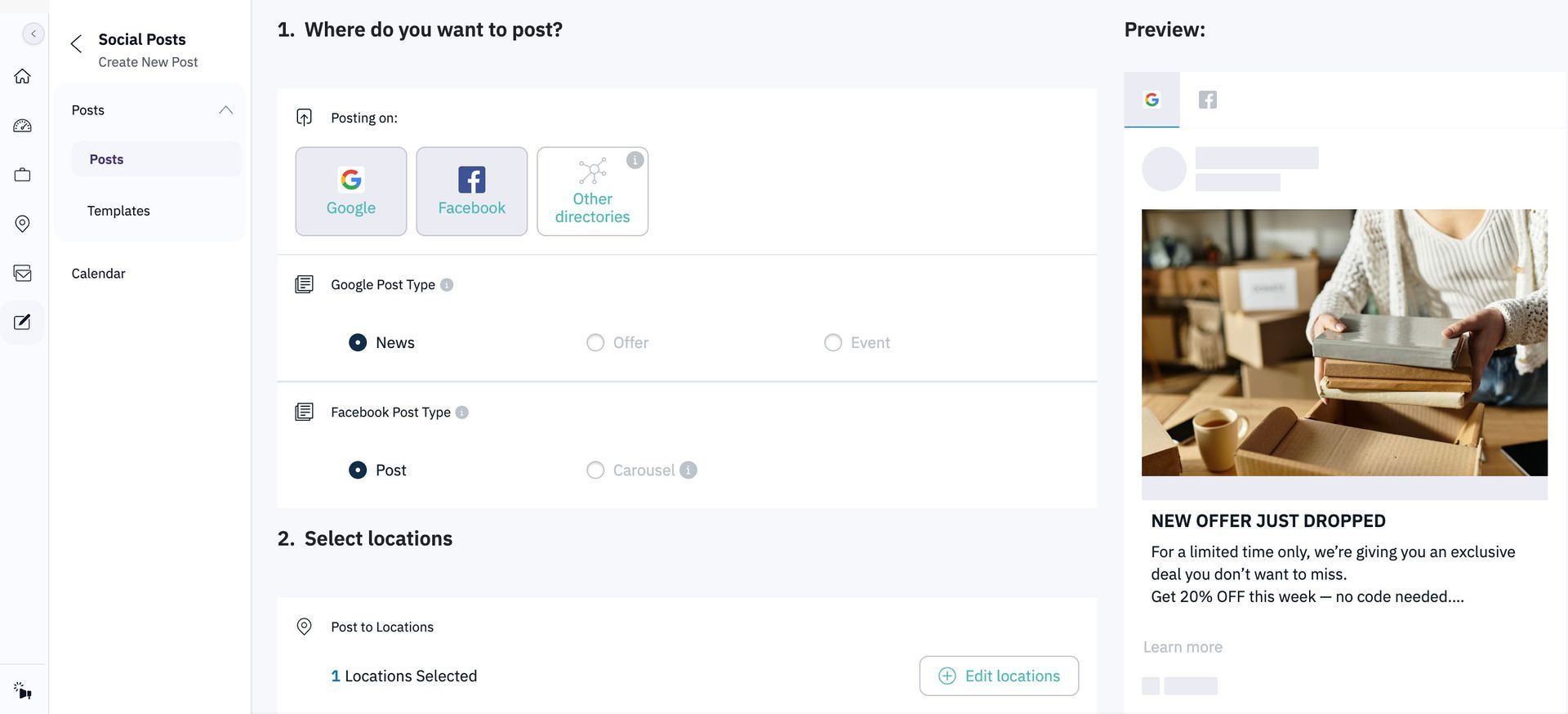Click the briefcase icon in sidebar
Image resolution: width=1568 pixels, height=714 pixels.
click(23, 175)
